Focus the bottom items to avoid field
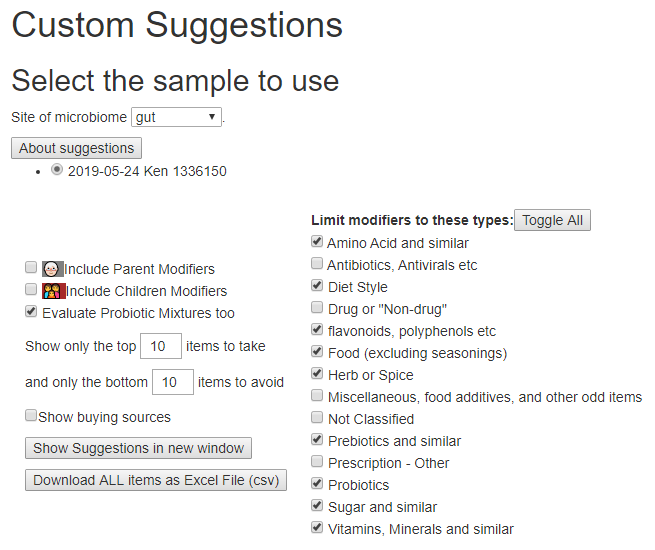This screenshot has width=655, height=550. (x=172, y=382)
